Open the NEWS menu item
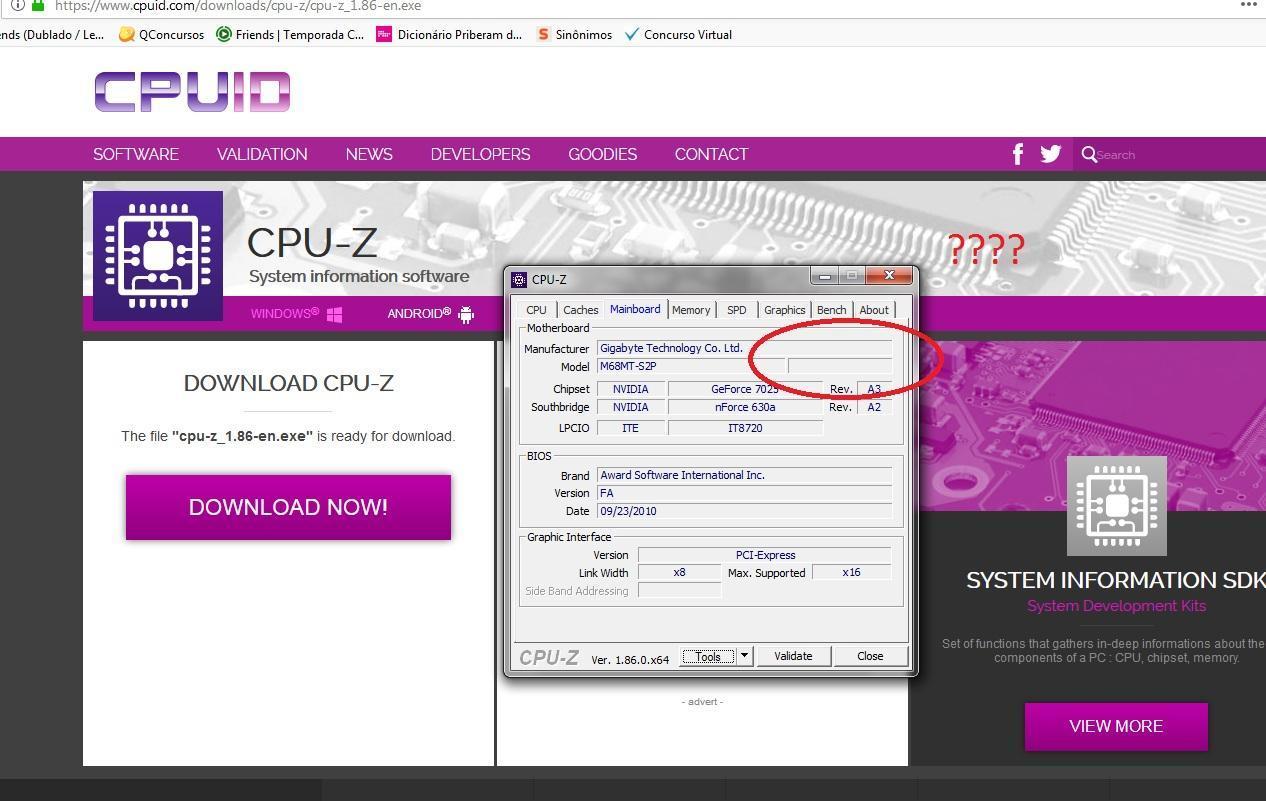1266x801 pixels. pyautogui.click(x=369, y=154)
